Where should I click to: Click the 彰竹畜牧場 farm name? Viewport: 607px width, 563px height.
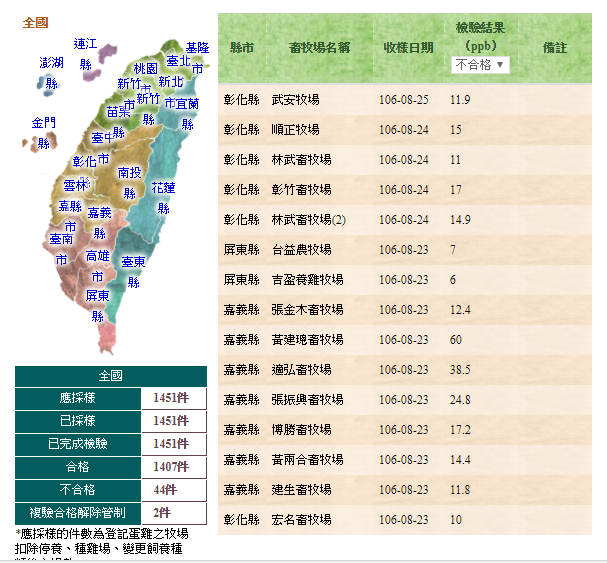(x=301, y=190)
